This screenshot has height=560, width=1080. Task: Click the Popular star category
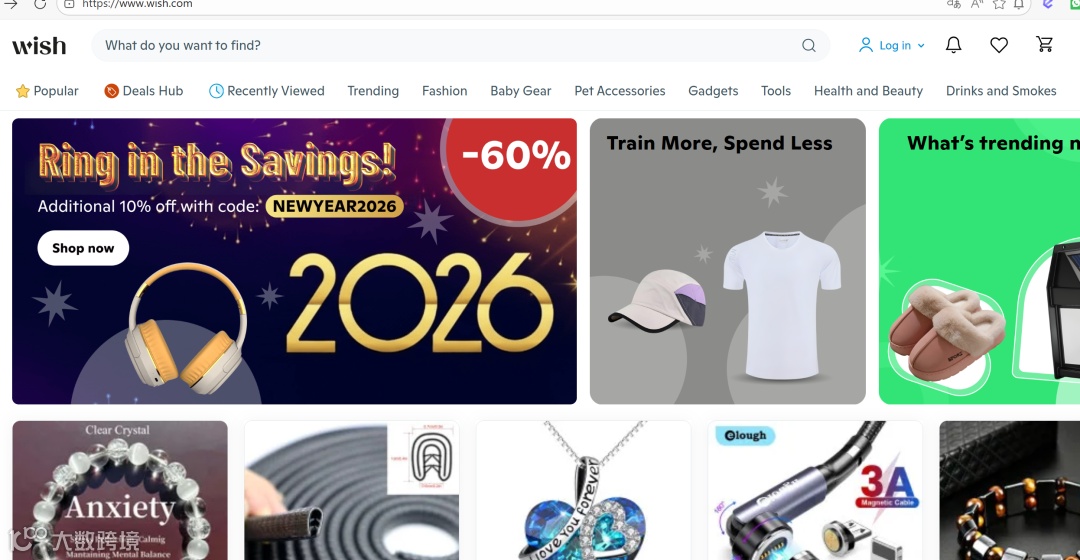[x=47, y=91]
